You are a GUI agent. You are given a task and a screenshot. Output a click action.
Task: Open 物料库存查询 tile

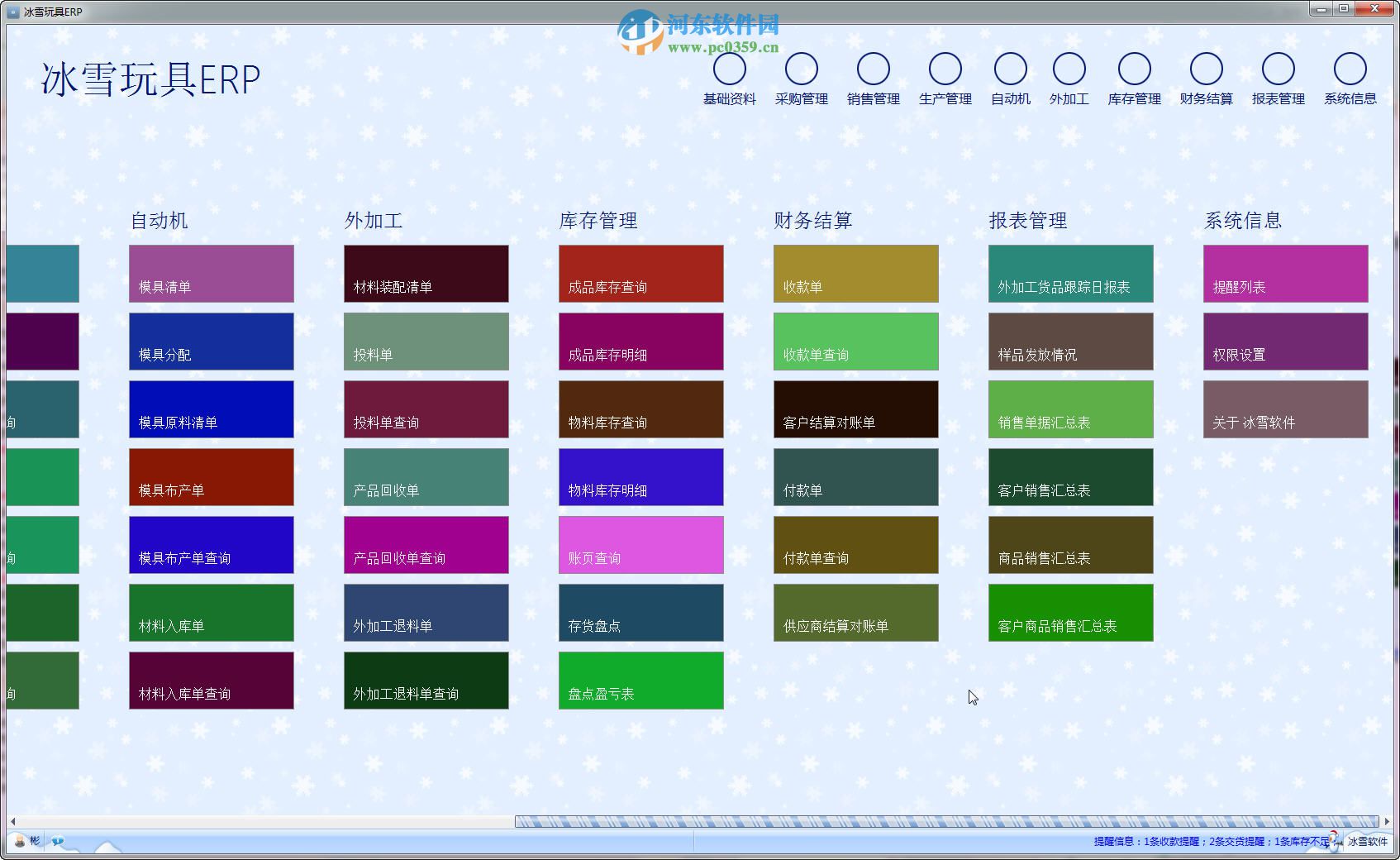click(641, 409)
